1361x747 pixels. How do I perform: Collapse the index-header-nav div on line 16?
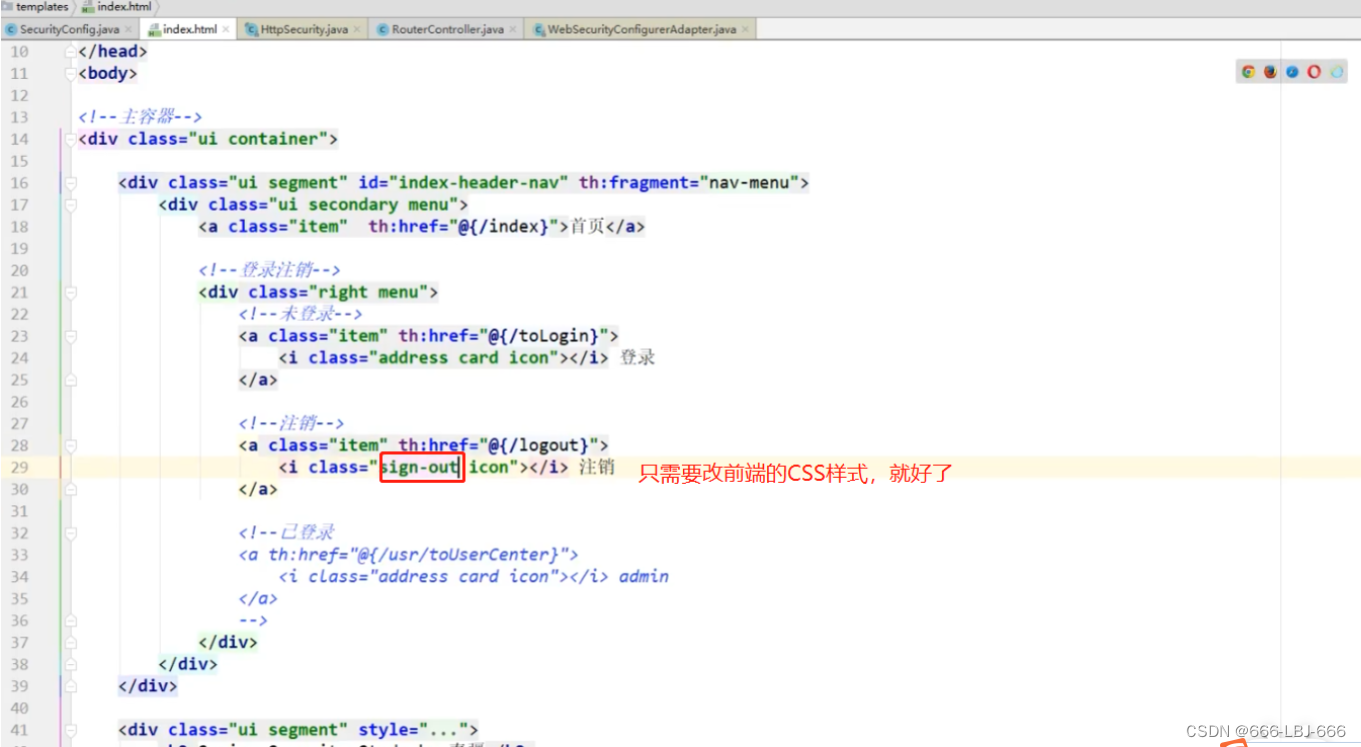70,183
